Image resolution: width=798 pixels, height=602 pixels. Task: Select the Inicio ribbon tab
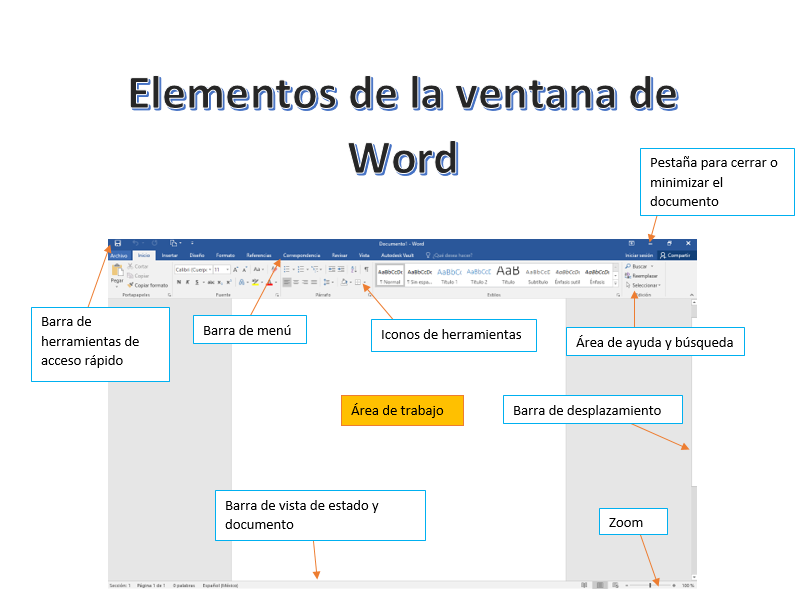point(144,255)
